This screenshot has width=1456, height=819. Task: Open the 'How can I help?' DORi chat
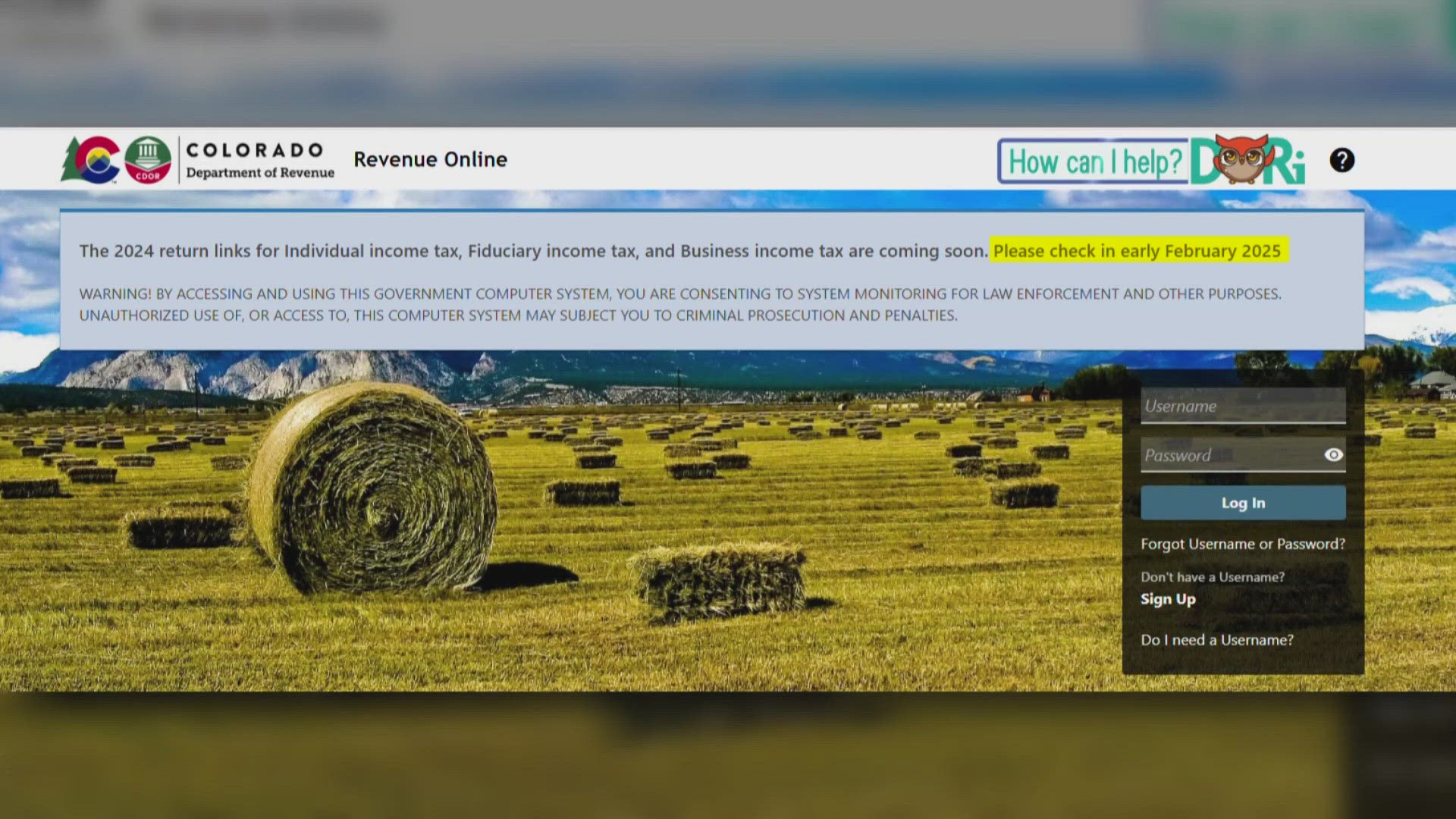coord(1092,160)
